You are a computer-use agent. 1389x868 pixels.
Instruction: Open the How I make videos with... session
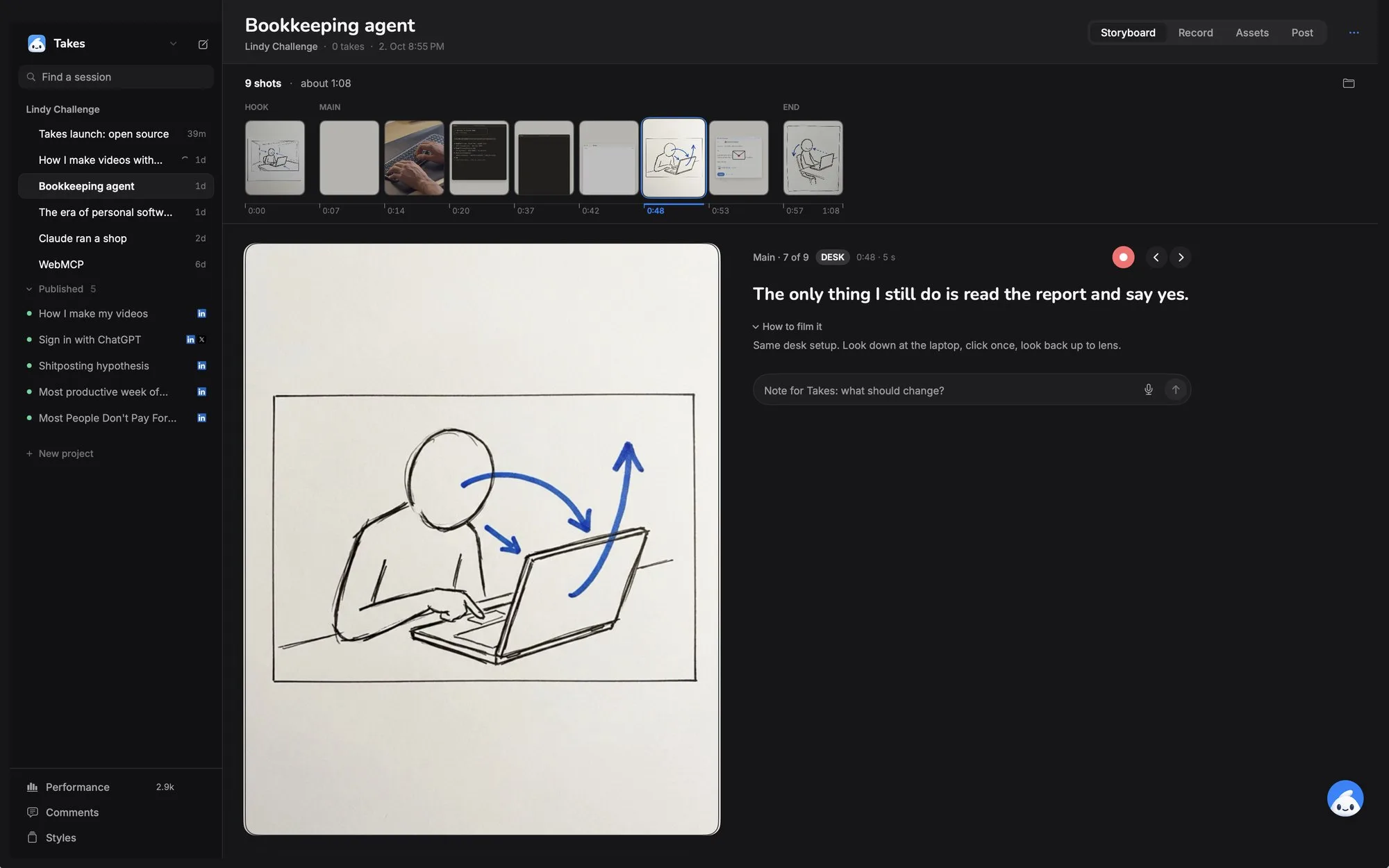(x=116, y=160)
